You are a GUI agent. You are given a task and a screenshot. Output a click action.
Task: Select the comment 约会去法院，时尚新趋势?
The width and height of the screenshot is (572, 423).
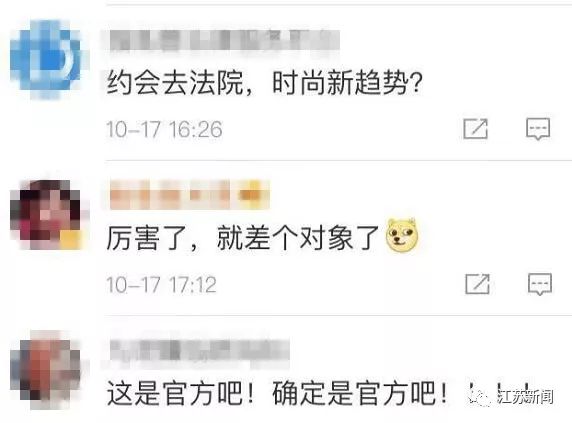point(264,83)
